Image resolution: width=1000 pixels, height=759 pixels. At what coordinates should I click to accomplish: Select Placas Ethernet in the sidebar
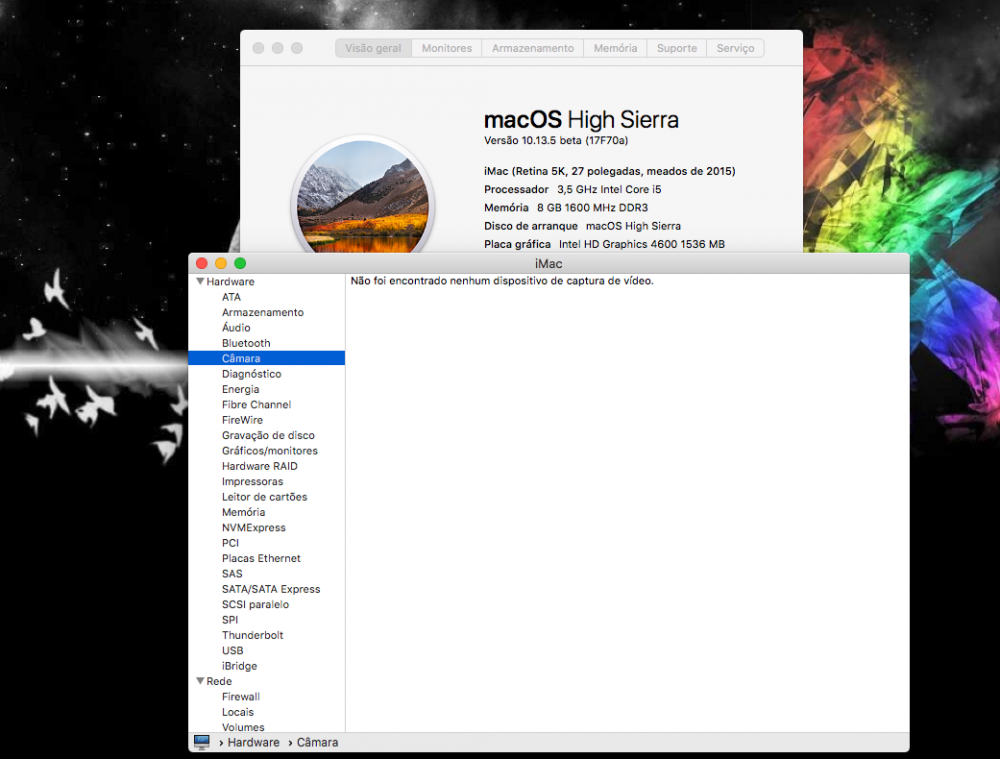click(261, 558)
